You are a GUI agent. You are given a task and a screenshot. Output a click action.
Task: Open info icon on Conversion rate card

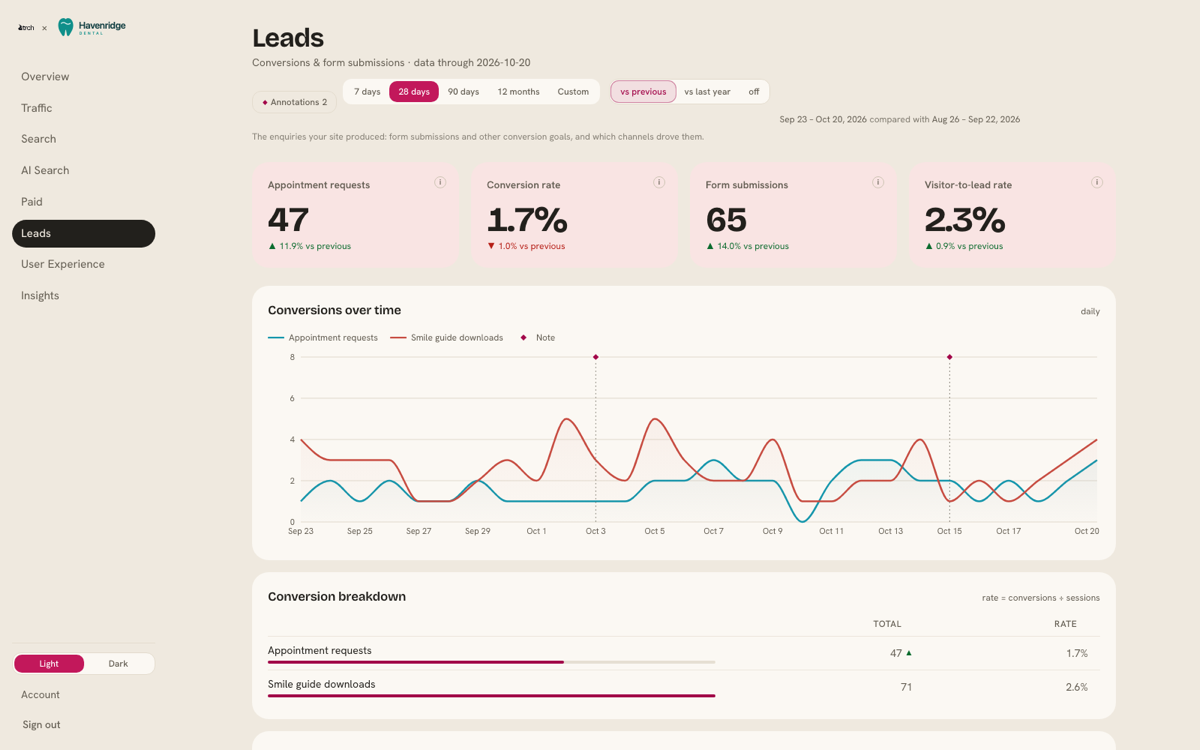(x=659, y=183)
